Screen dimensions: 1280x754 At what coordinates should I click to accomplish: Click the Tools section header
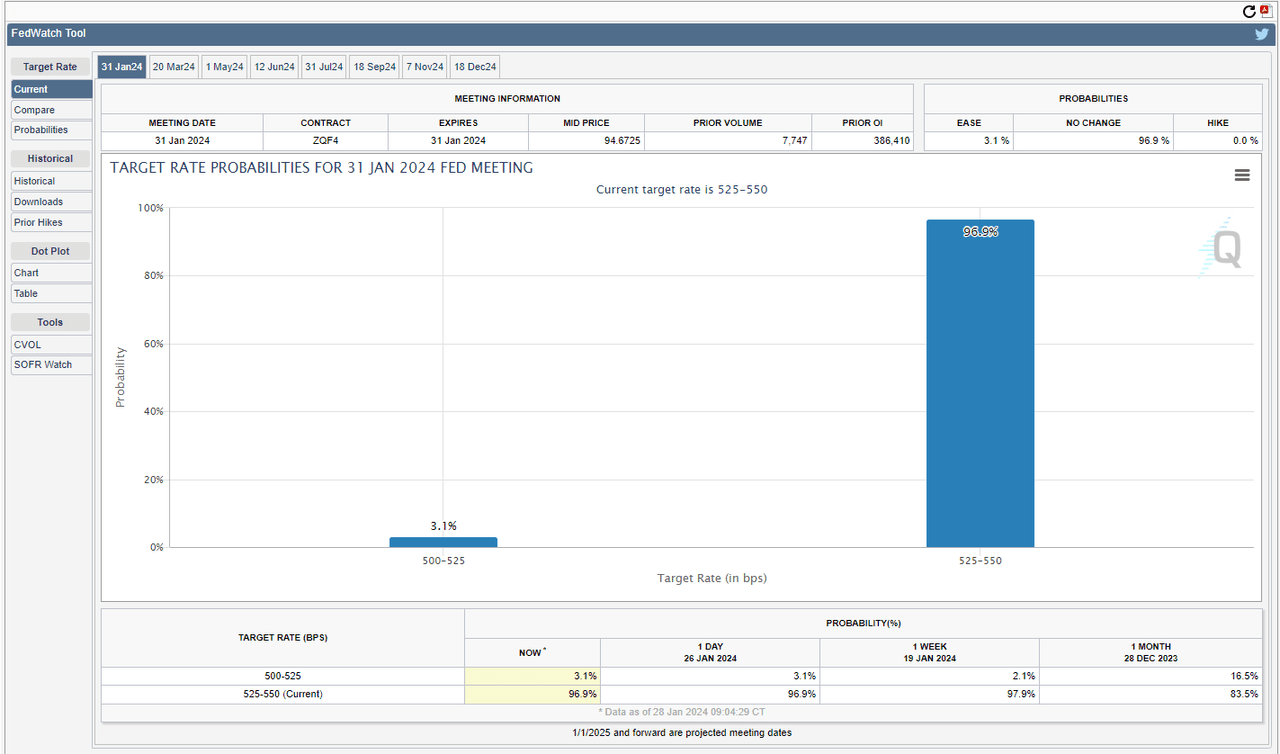coord(50,322)
